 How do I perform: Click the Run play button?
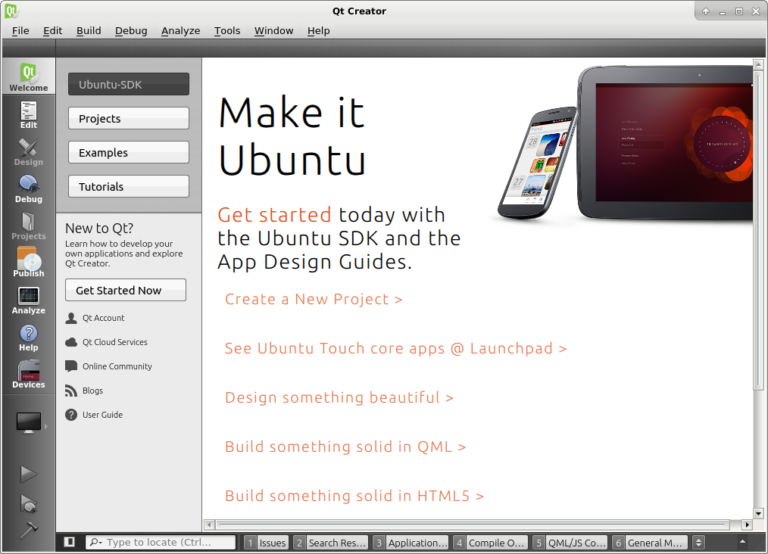tap(28, 474)
